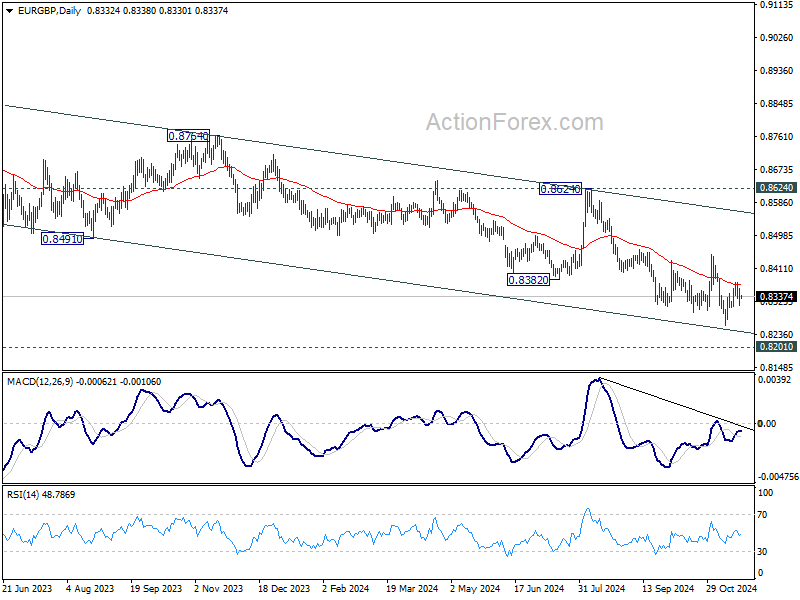800x600 pixels.
Task: Click the RSI scale value 30
Action: coord(762,552)
